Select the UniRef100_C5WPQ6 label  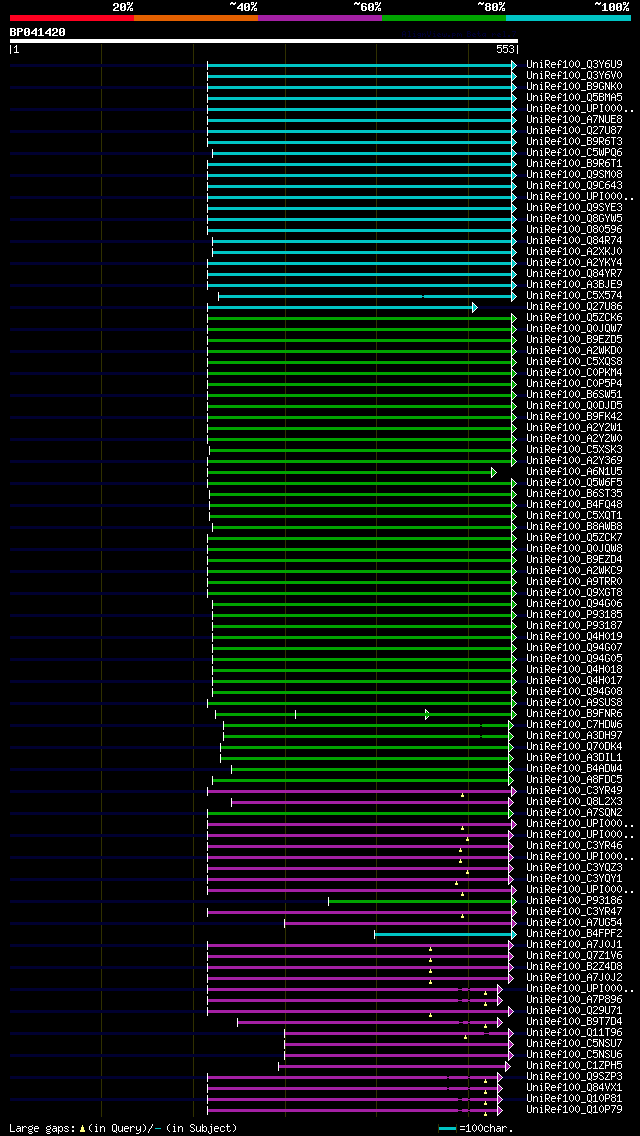(x=574, y=153)
